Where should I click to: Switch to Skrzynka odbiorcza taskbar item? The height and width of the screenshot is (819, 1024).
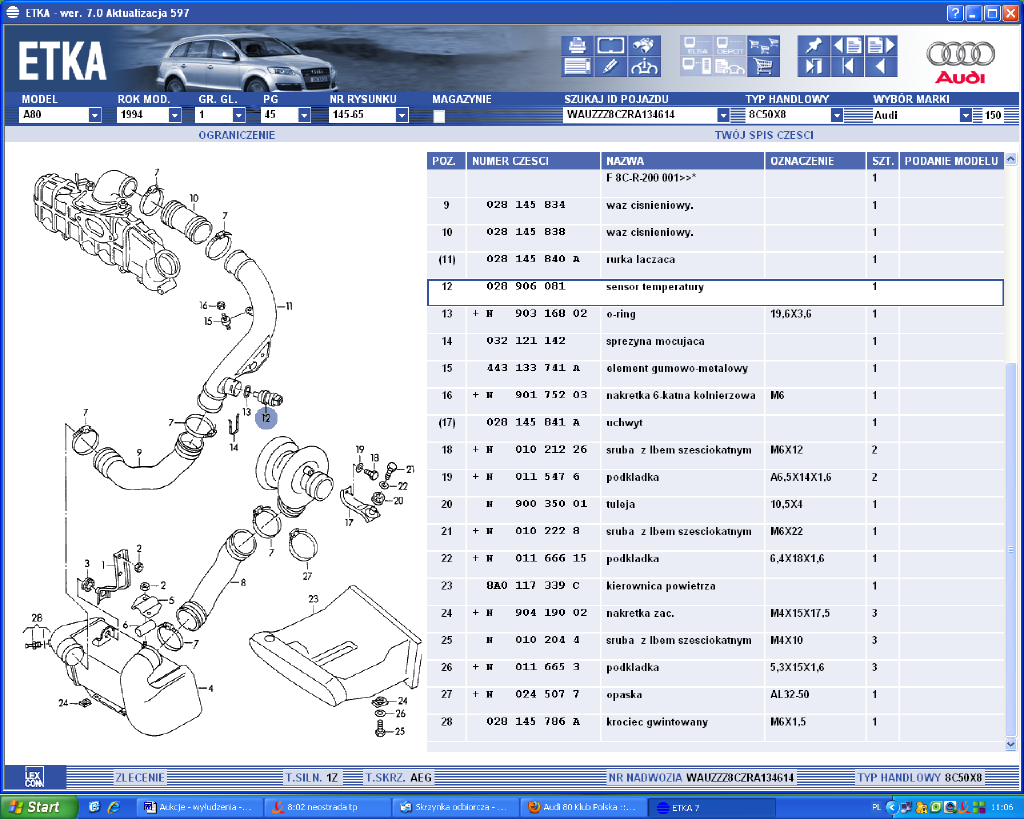coord(454,807)
